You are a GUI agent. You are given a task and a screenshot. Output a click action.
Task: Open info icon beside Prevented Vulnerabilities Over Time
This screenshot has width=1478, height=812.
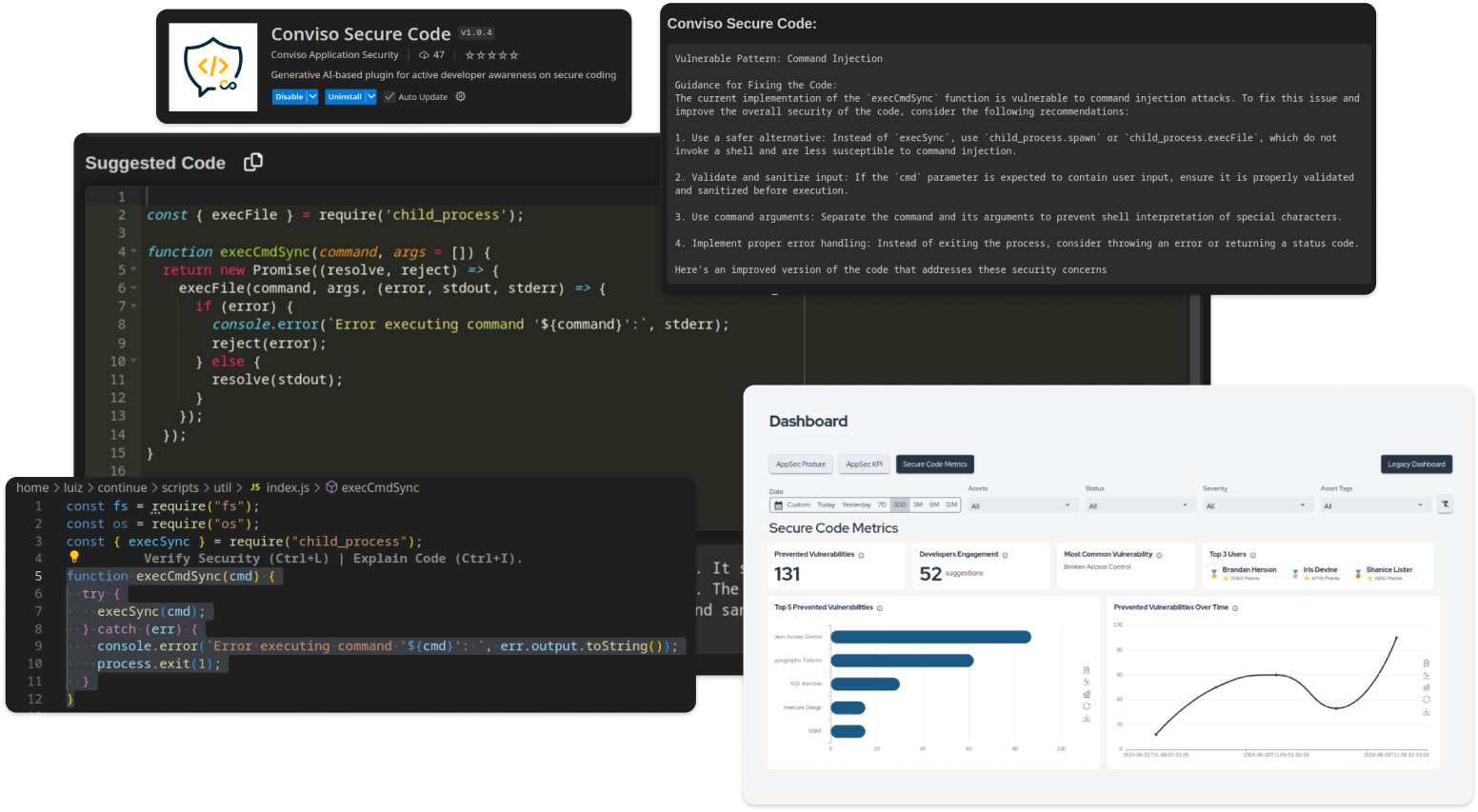tap(1235, 608)
